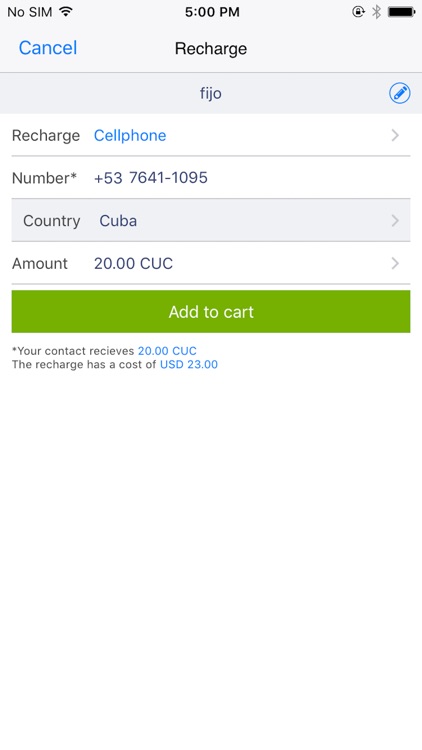Tap the Wi-Fi status icon

coord(66,11)
